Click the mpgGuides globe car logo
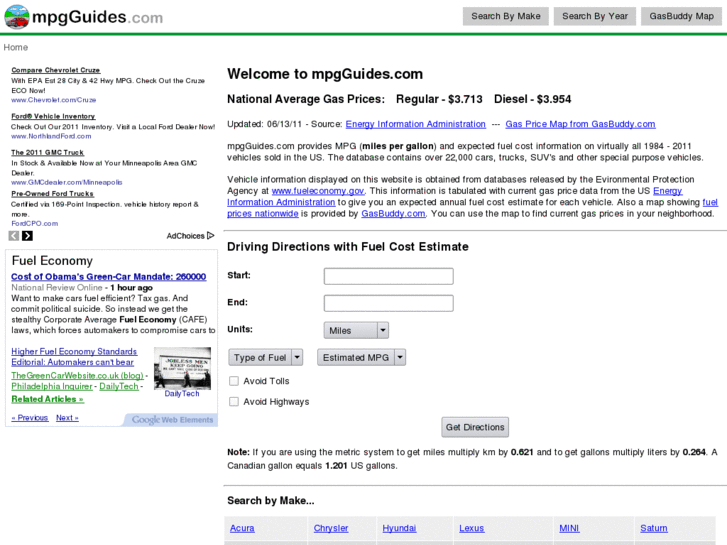 click(x=17, y=17)
